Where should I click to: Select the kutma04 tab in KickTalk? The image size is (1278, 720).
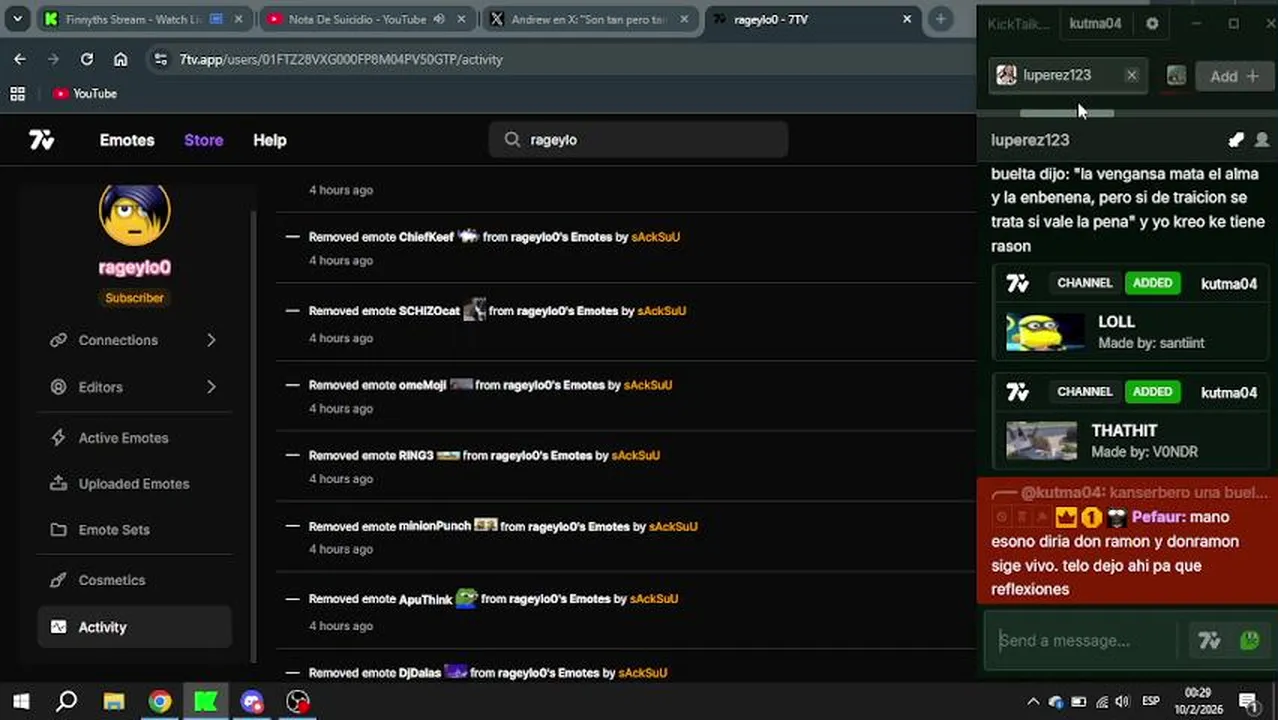tap(1095, 23)
